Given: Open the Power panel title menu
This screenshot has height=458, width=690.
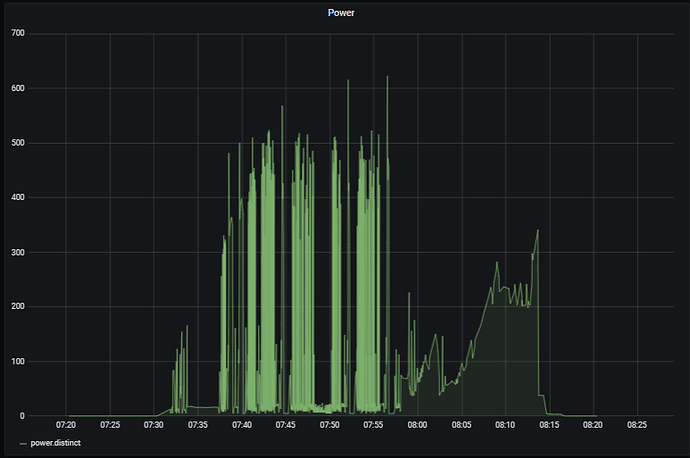Looking at the screenshot, I should [341, 13].
